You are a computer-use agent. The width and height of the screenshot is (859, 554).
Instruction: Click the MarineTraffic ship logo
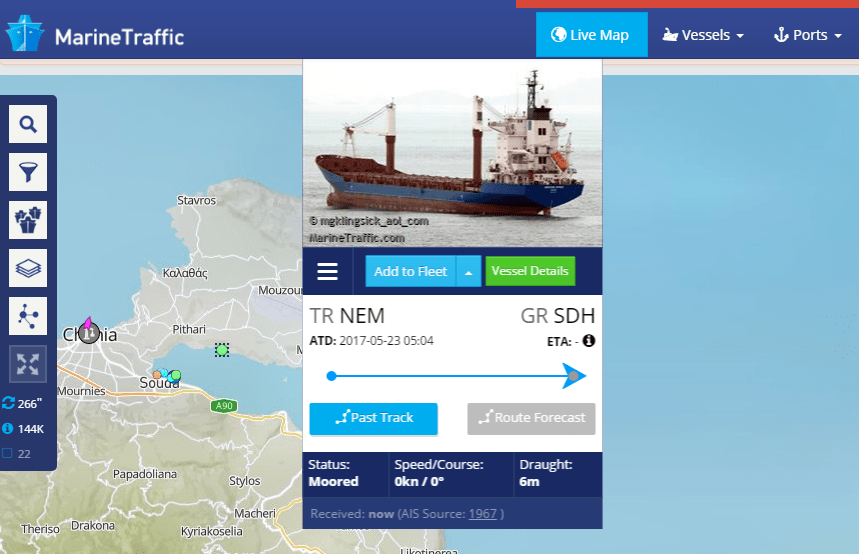25,34
